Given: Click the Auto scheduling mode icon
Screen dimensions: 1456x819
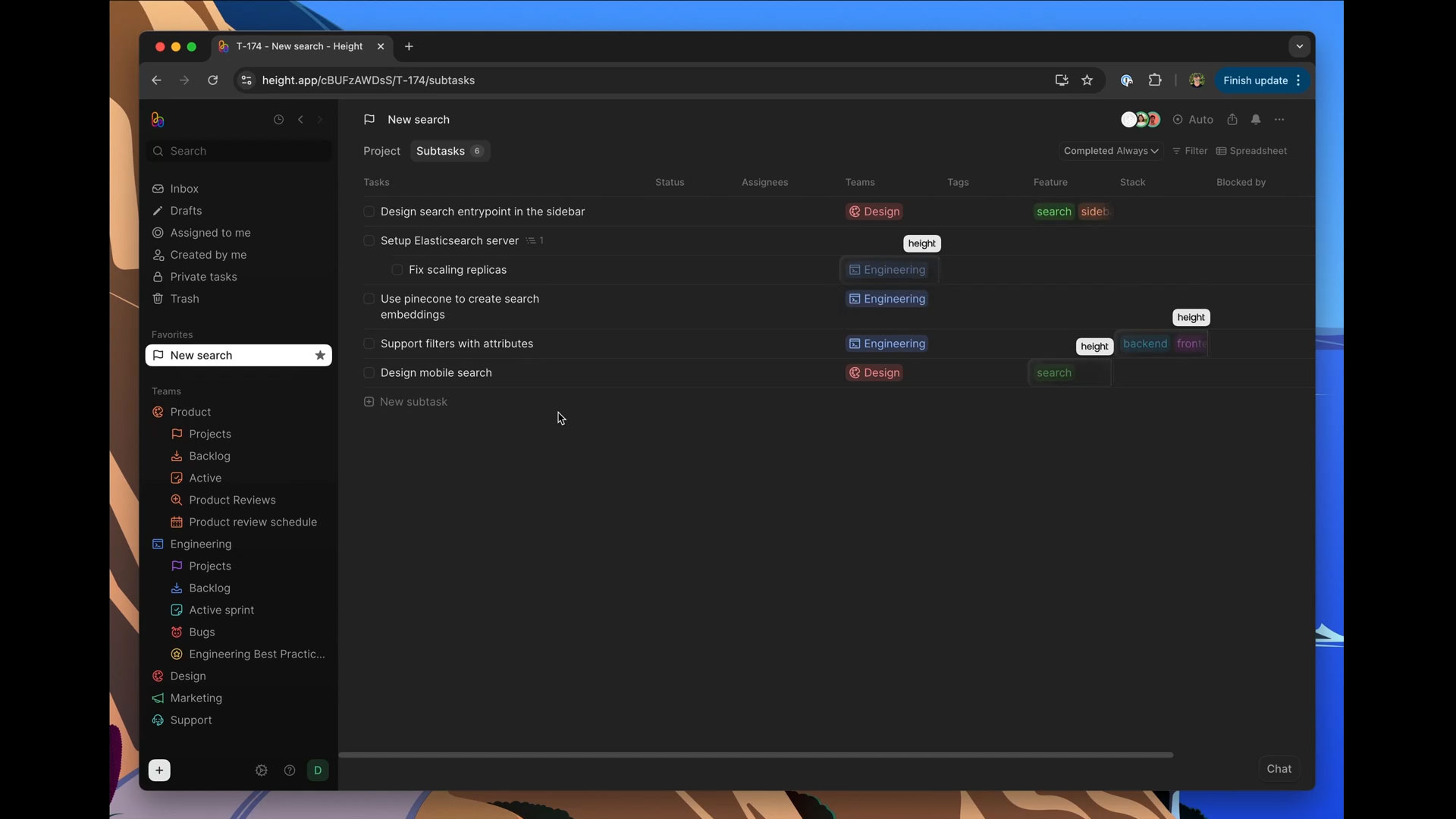Looking at the screenshot, I should point(1178,119).
